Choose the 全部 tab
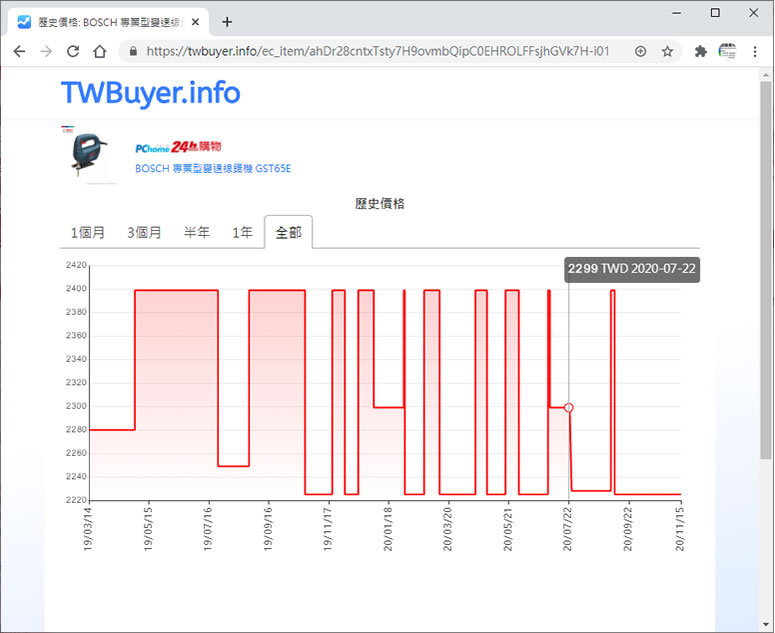 point(288,232)
